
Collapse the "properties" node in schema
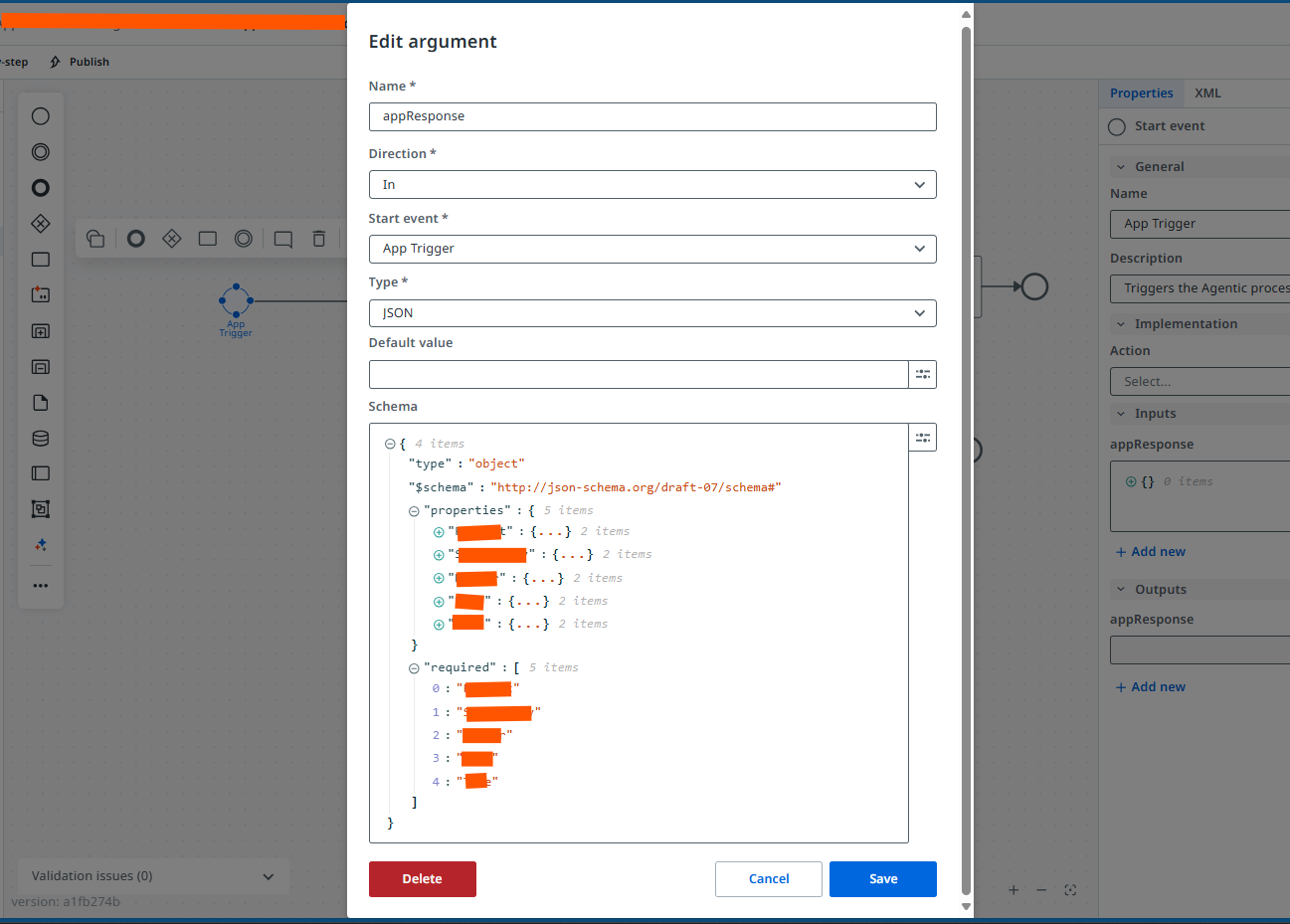click(x=414, y=511)
